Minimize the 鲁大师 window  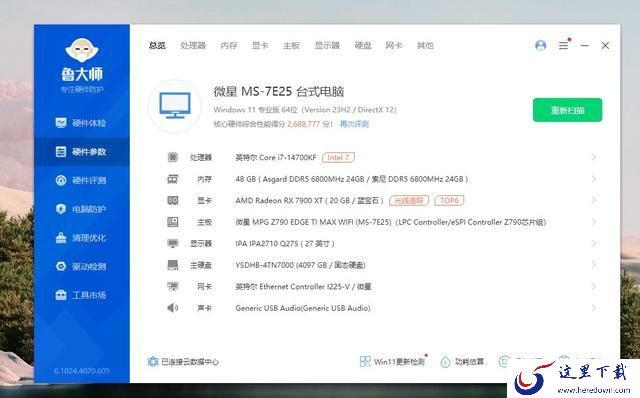pyautogui.click(x=584, y=46)
